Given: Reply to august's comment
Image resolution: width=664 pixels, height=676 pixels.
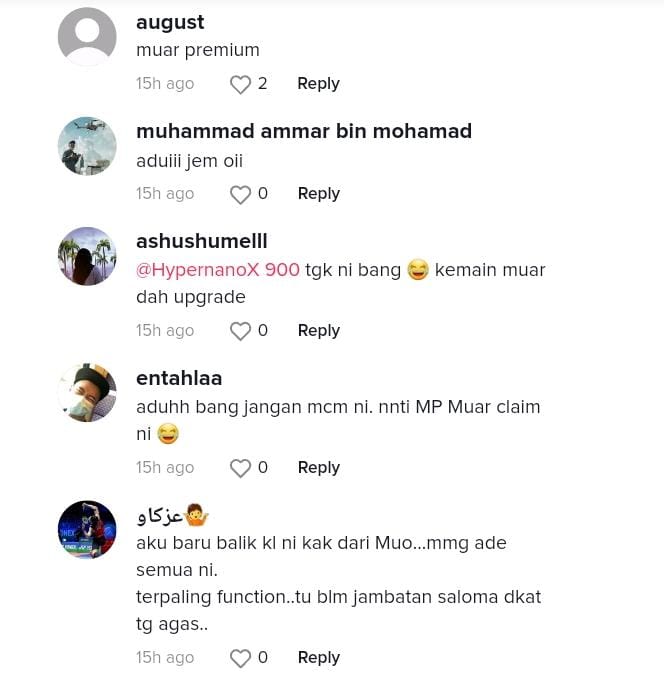Looking at the screenshot, I should click(318, 84).
